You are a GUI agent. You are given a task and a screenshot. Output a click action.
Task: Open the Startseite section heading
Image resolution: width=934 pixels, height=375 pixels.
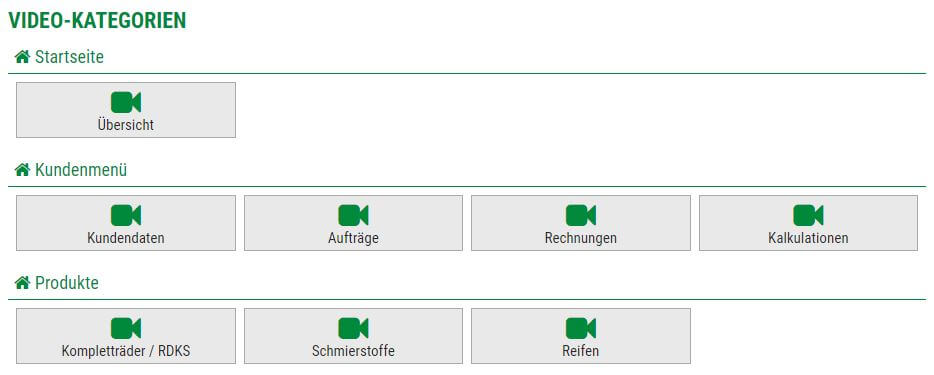point(69,57)
